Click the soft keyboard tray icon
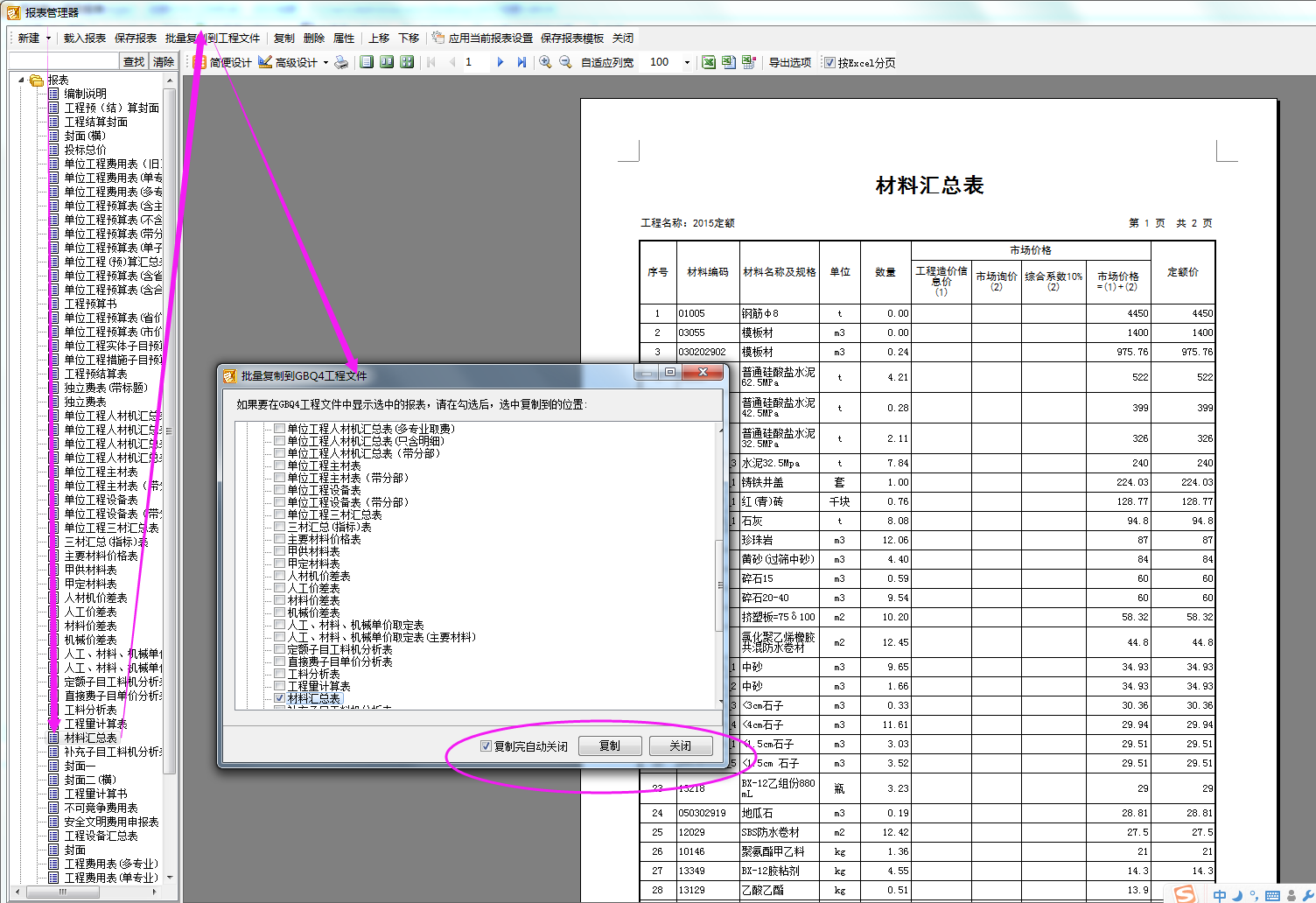This screenshot has height=903, width=1316. (x=1272, y=895)
